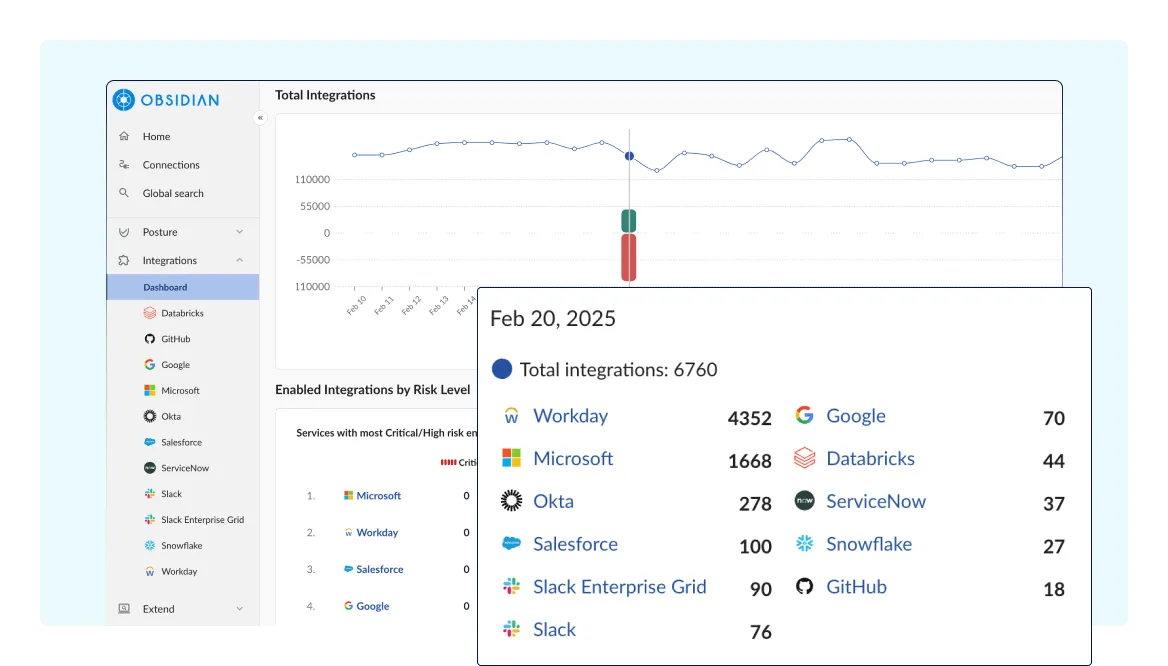Open the Salesforce link in risk table
This screenshot has height=666, width=1168.
pyautogui.click(x=380, y=569)
